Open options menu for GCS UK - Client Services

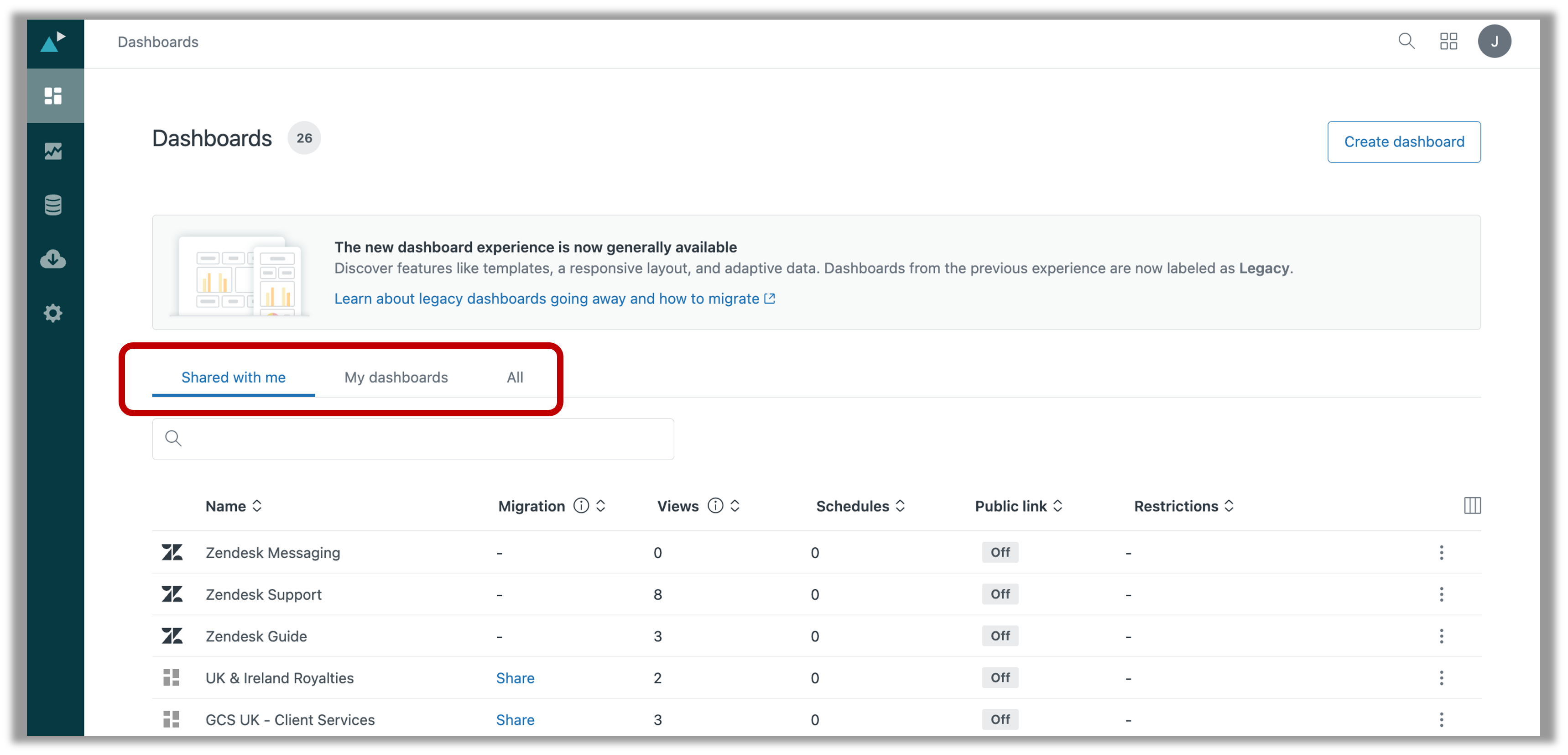(x=1441, y=720)
